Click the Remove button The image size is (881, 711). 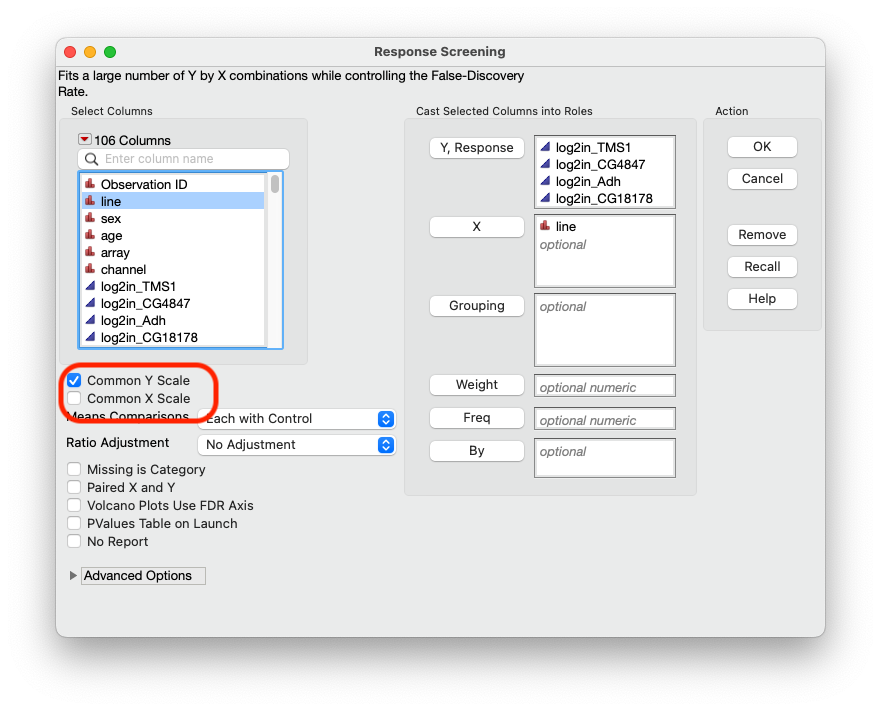762,234
